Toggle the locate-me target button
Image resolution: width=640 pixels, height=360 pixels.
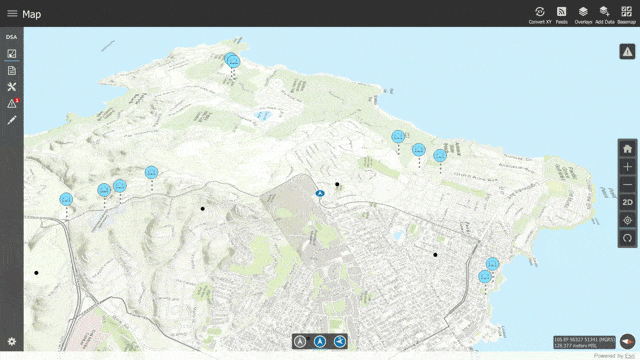coord(627,220)
